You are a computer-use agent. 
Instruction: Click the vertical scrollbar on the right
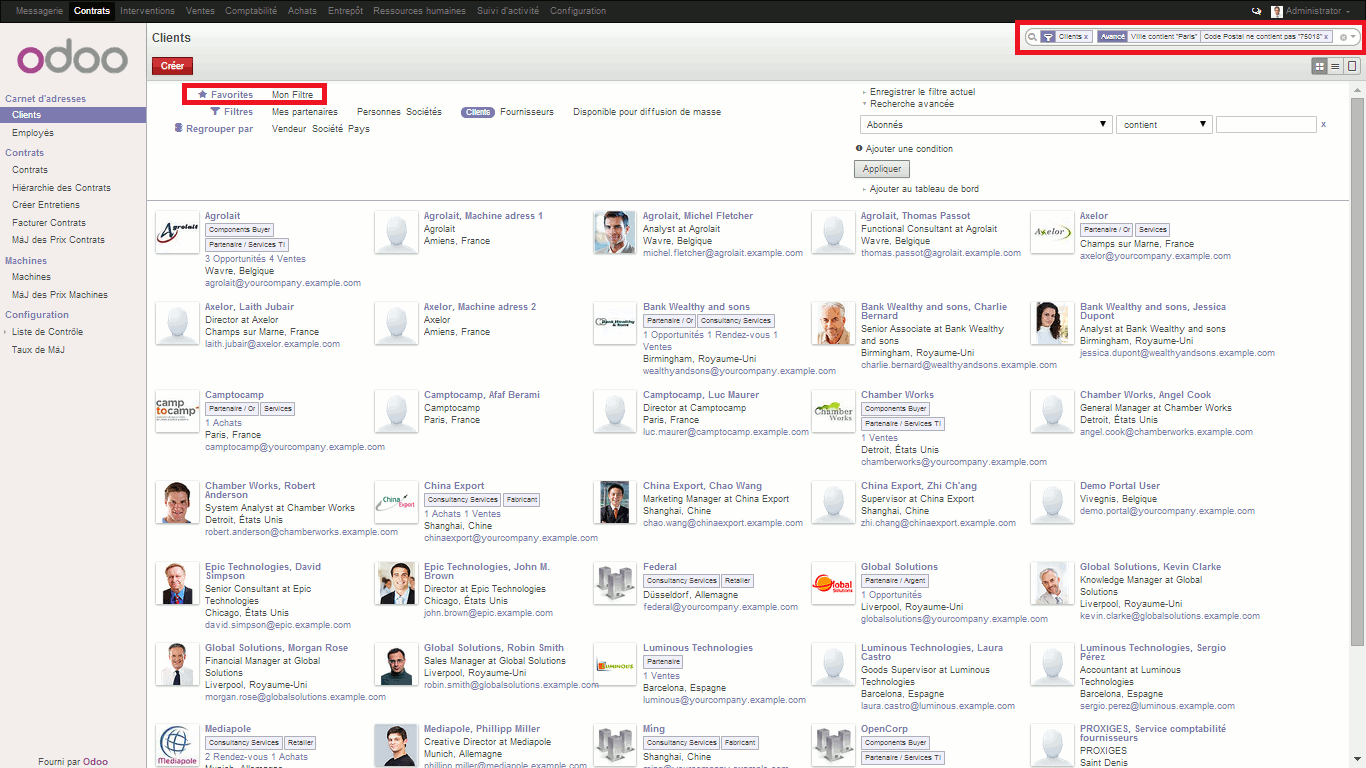[x=1357, y=370]
